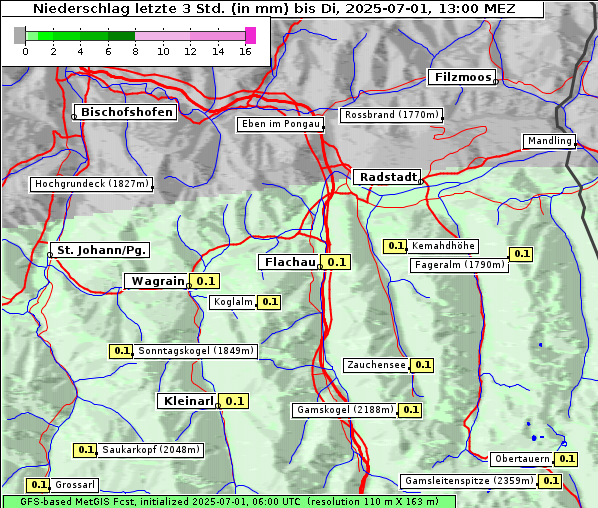The height and width of the screenshot is (508, 598).
Task: Click the 0.1 value beside Zauchensee
Action: (x=422, y=365)
